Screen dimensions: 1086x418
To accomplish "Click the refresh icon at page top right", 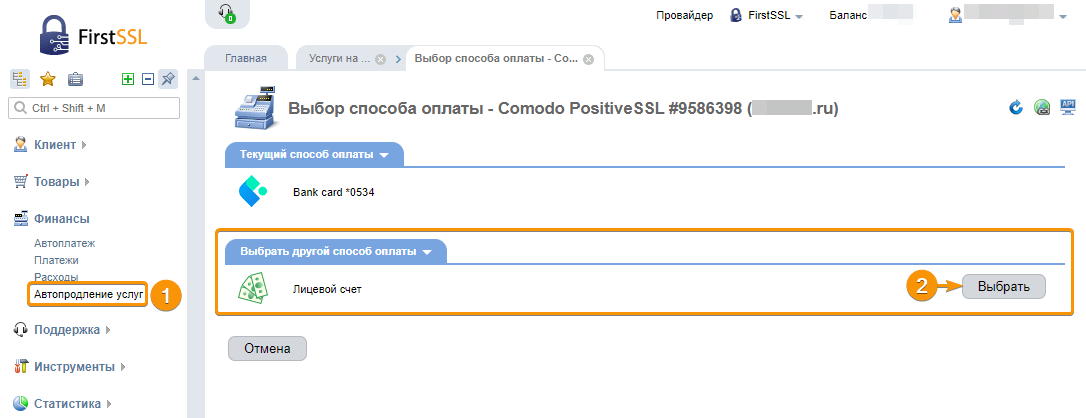I will pos(1016,107).
